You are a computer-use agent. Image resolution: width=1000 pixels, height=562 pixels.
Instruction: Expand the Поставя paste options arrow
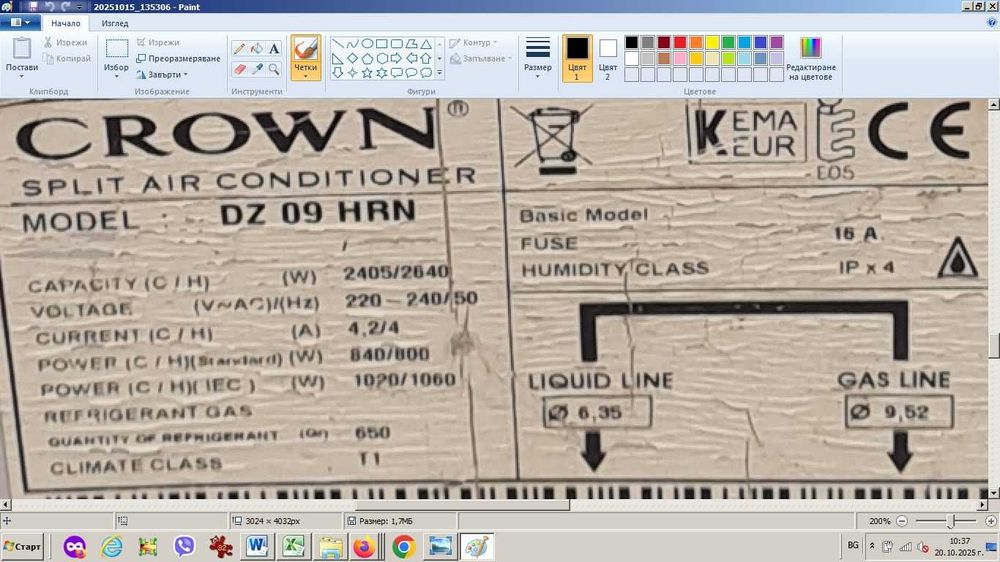22,77
